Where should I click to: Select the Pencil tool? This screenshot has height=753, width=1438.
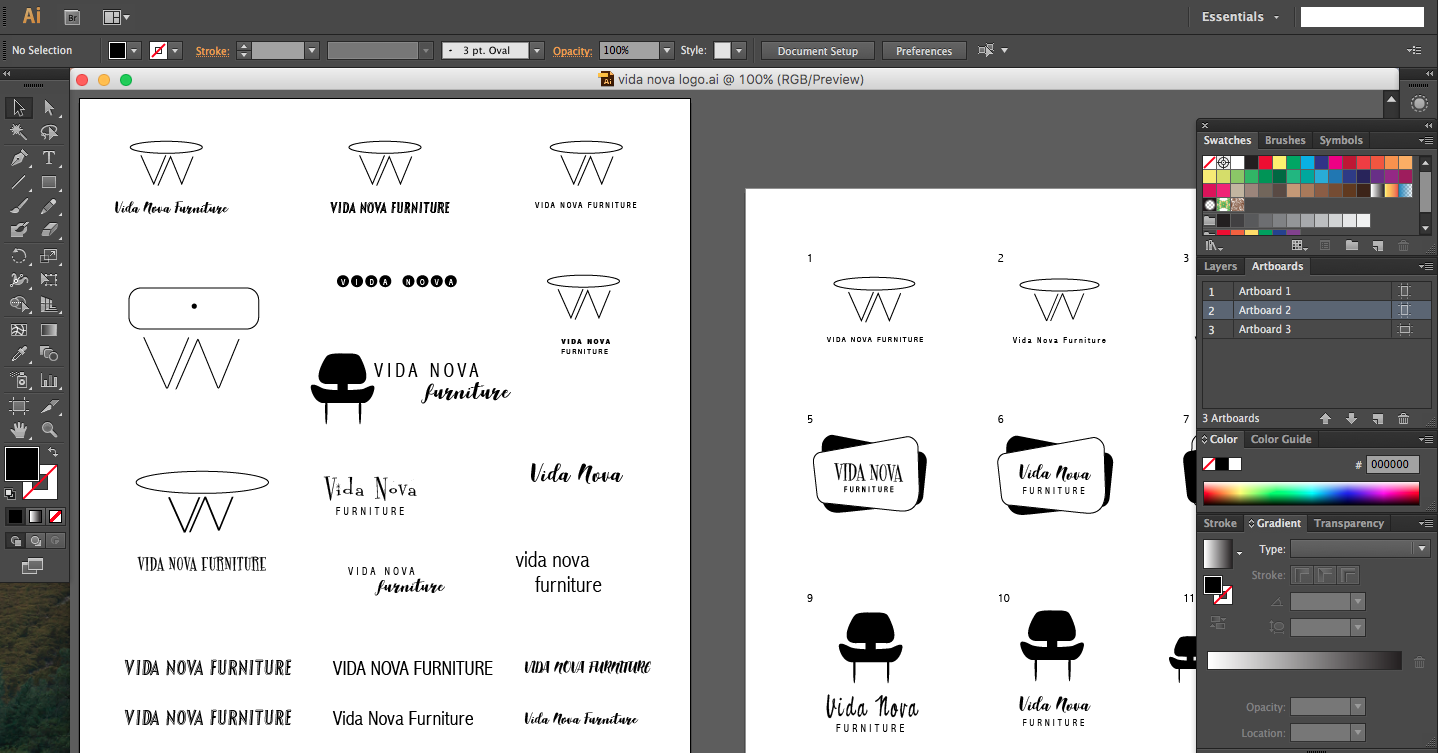click(x=49, y=207)
